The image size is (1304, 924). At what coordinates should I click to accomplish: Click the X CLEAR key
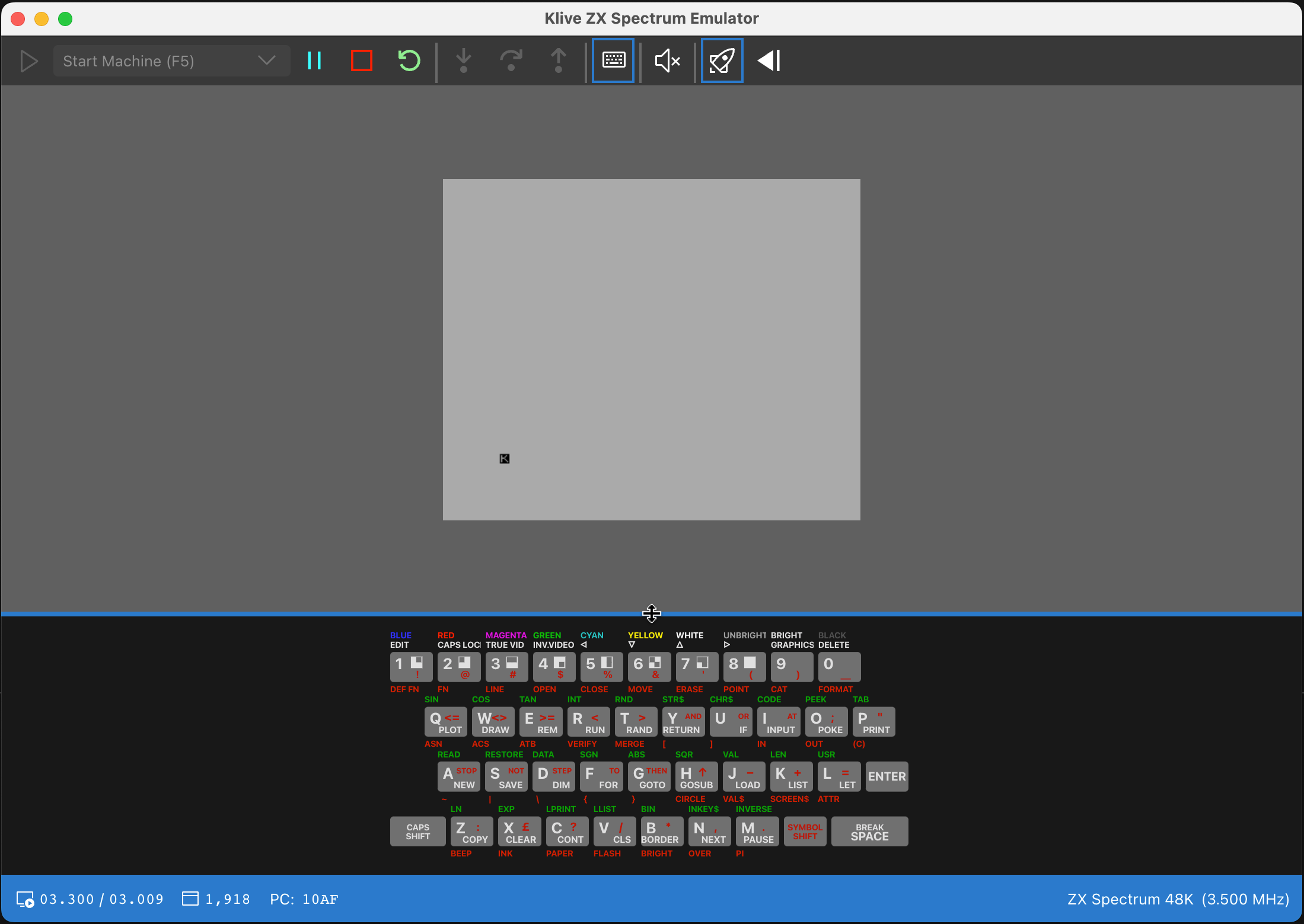tap(519, 832)
